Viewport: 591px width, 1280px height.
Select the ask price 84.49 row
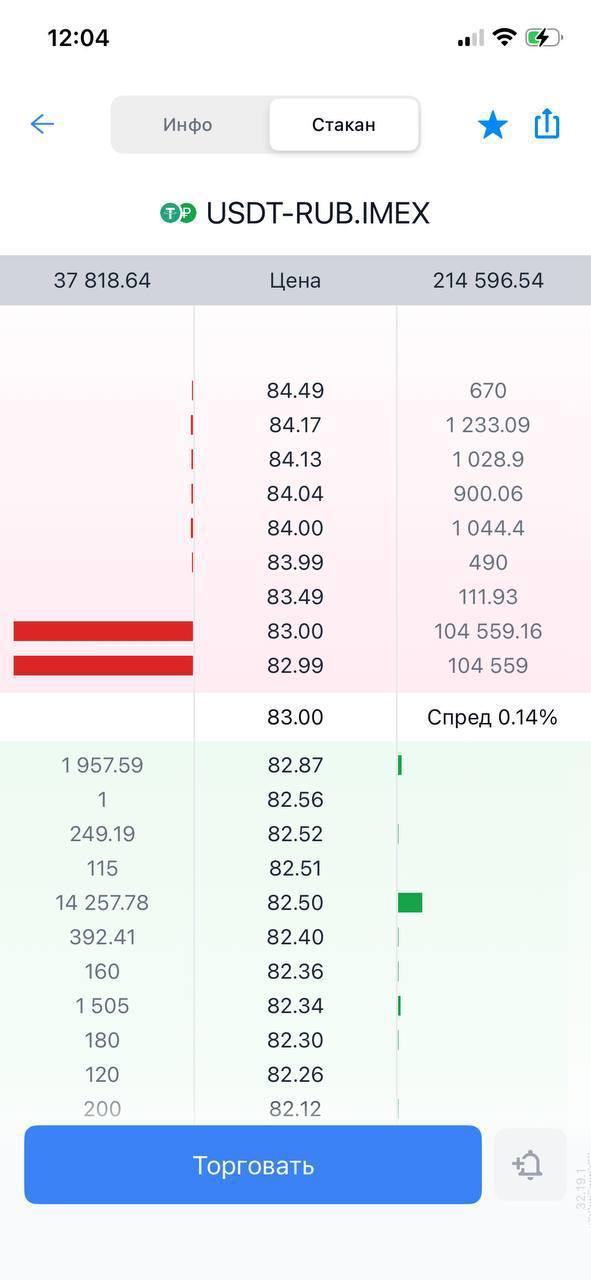click(295, 391)
